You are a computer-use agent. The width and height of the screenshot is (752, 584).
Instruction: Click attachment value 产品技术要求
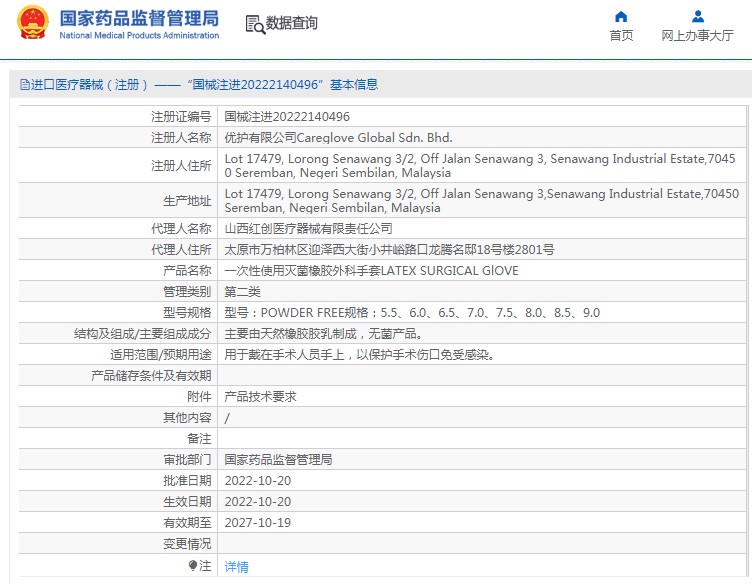pyautogui.click(x=260, y=397)
